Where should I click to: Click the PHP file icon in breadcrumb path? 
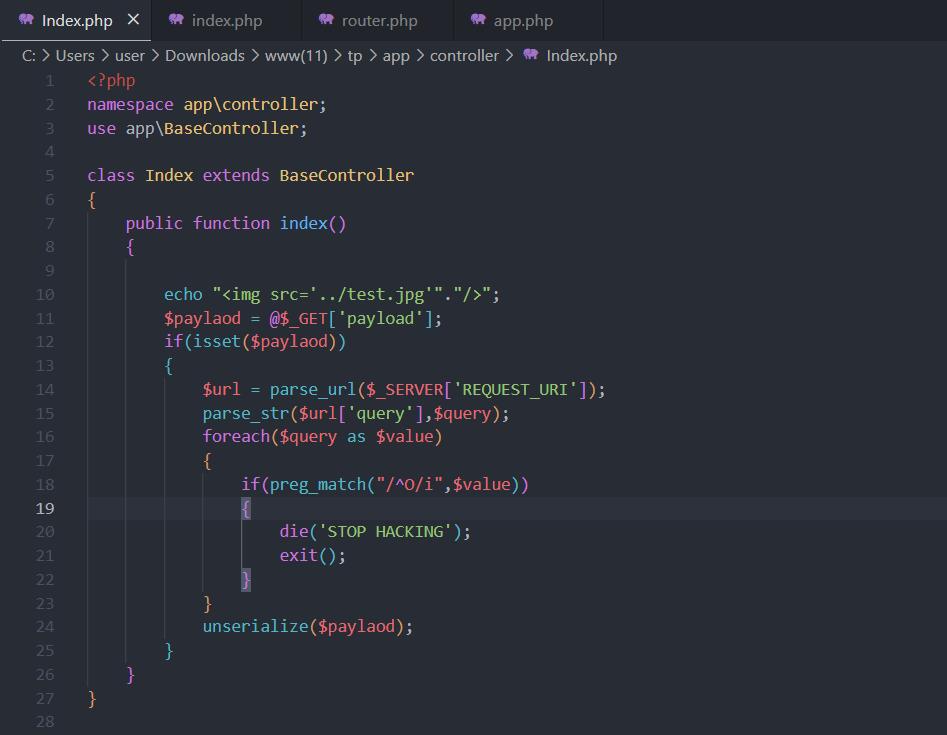pyautogui.click(x=531, y=55)
